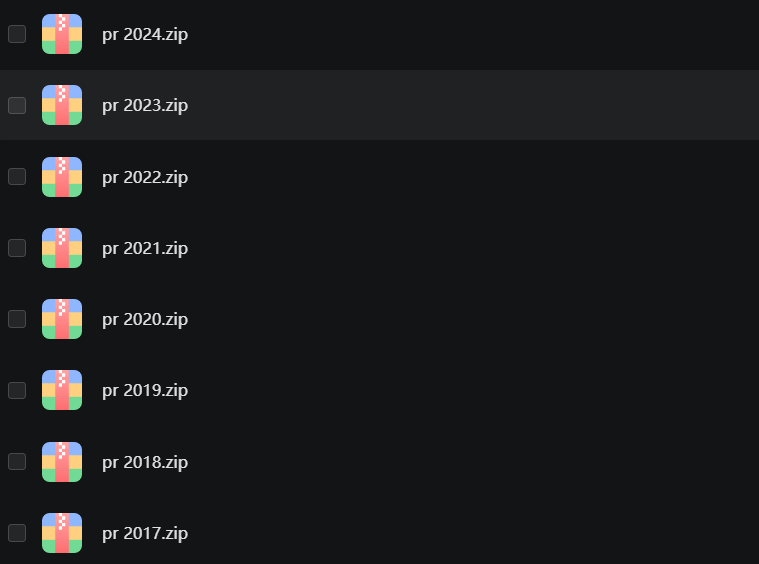Click the zip icon for pr 2022.zip
Image resolution: width=759 pixels, height=564 pixels.
tap(62, 177)
